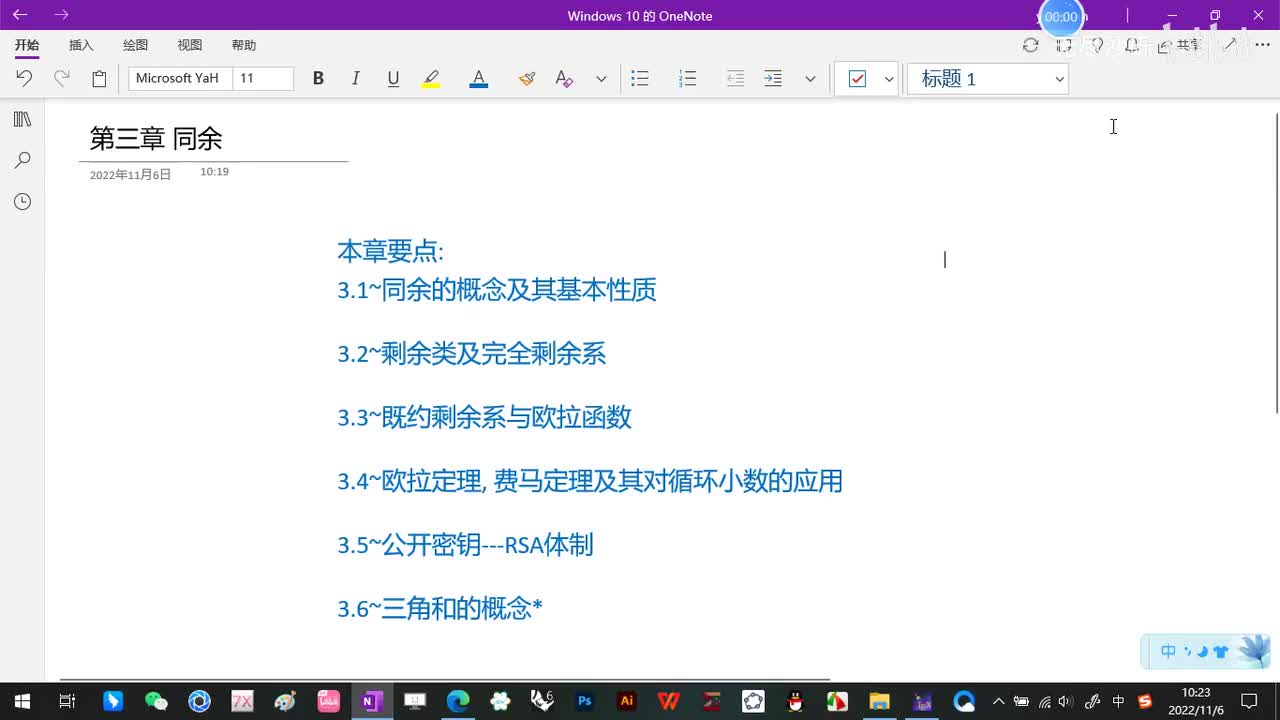Click line 3.2~剩余类及完全剩余系
The image size is (1280, 720).
coord(472,353)
